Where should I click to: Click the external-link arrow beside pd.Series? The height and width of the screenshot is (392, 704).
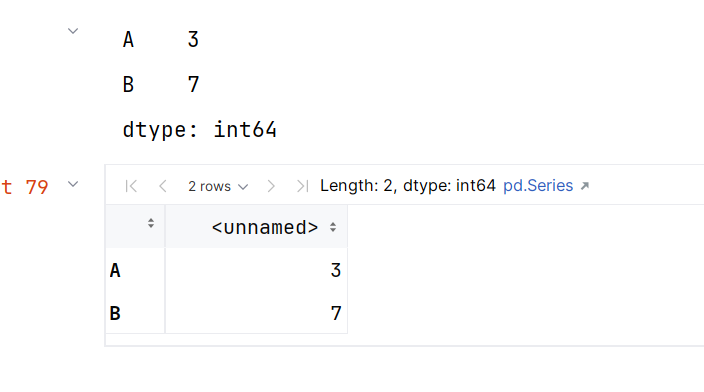click(x=585, y=185)
